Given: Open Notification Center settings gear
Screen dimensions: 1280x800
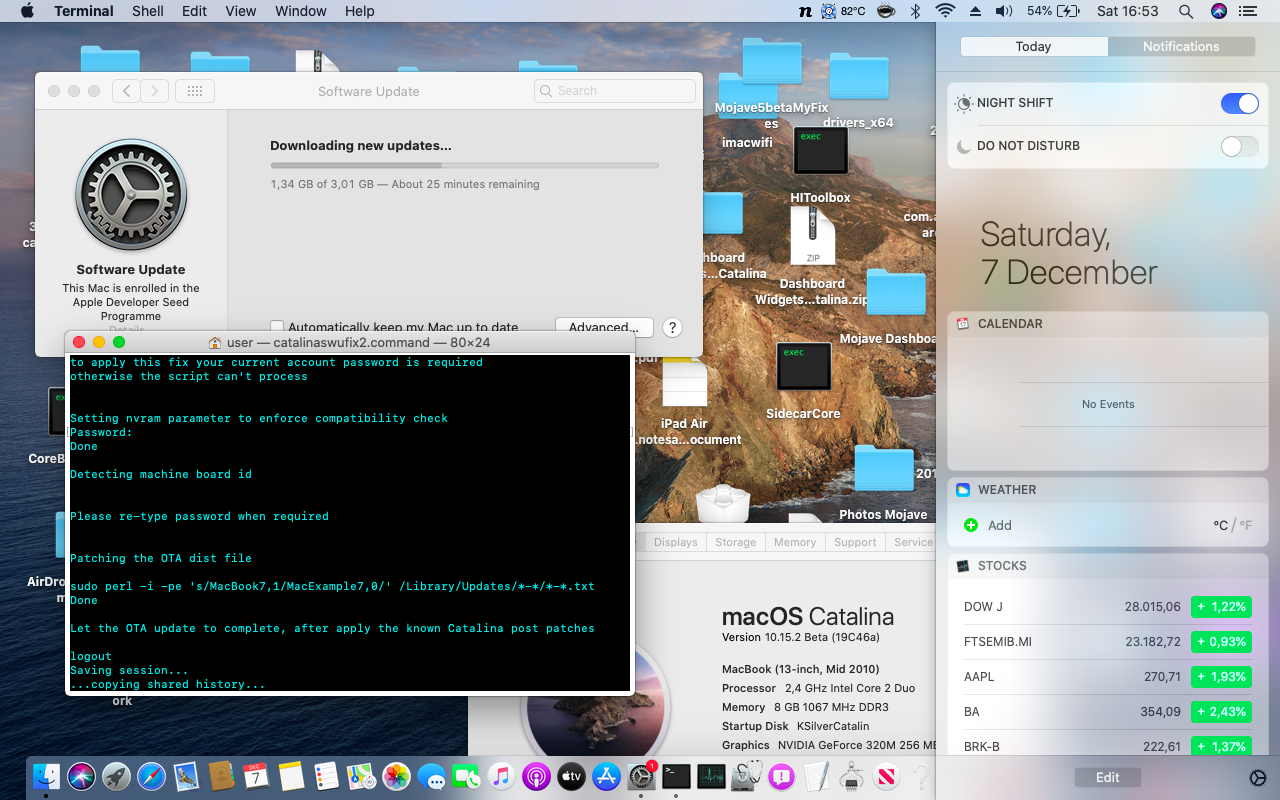Looking at the screenshot, I should 1258,778.
